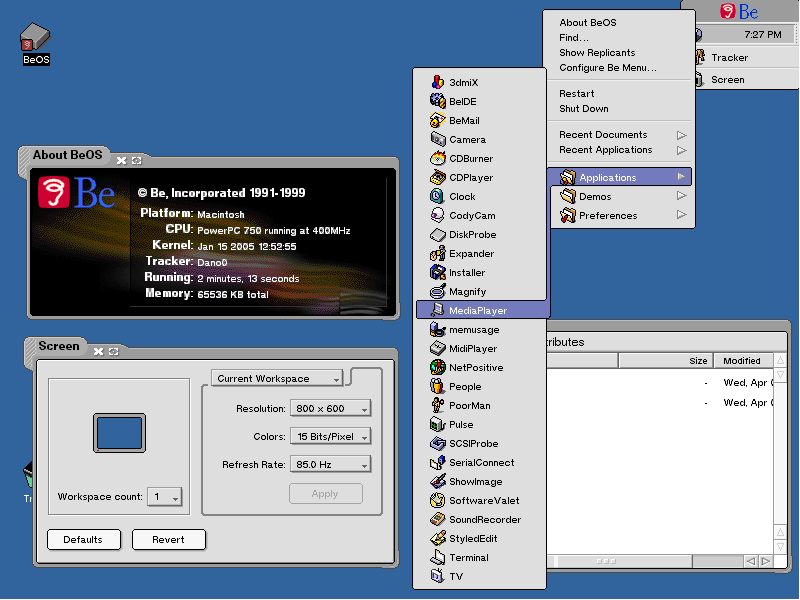
Task: Launch SoftwareValet installer
Action: [x=479, y=501]
